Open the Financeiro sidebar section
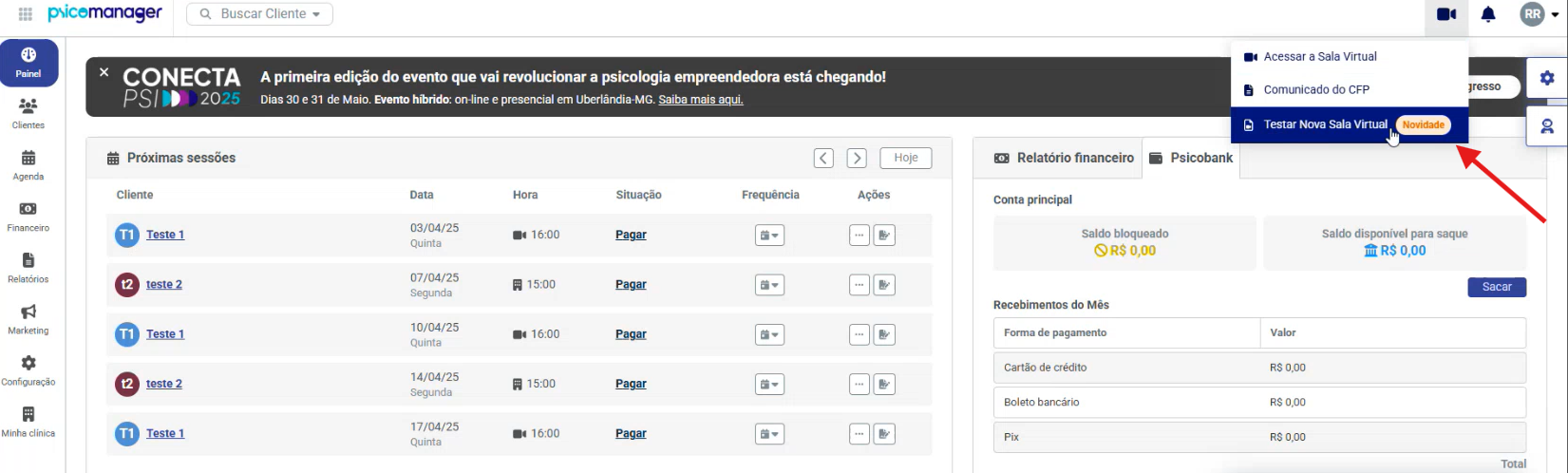Screen dimensions: 1568x473 tap(28, 216)
